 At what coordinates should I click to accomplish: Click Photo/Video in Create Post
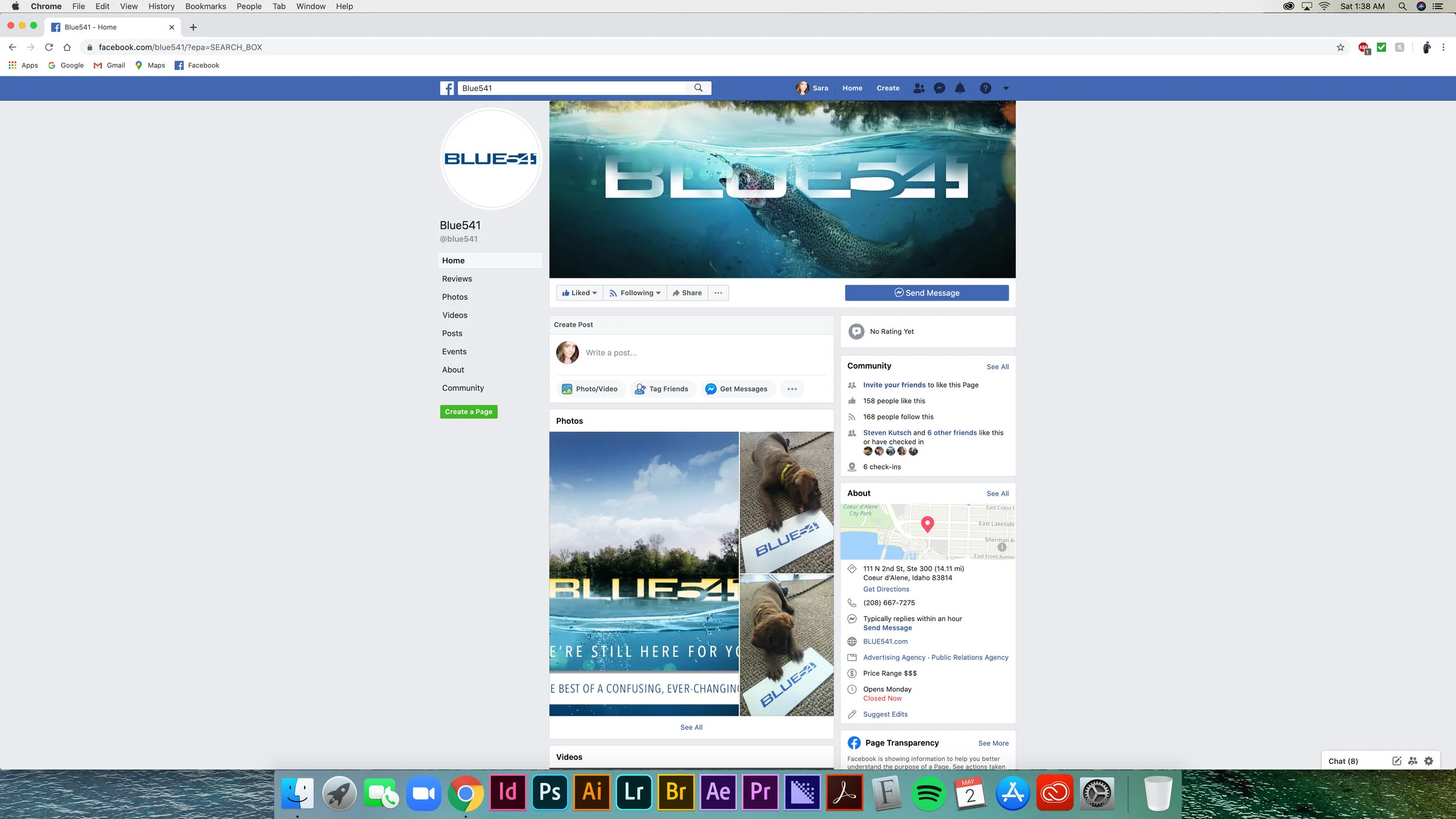tap(589, 389)
